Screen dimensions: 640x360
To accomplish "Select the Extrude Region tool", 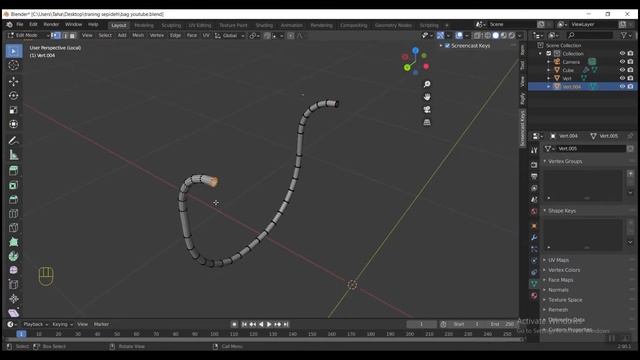I will click(x=13, y=171).
